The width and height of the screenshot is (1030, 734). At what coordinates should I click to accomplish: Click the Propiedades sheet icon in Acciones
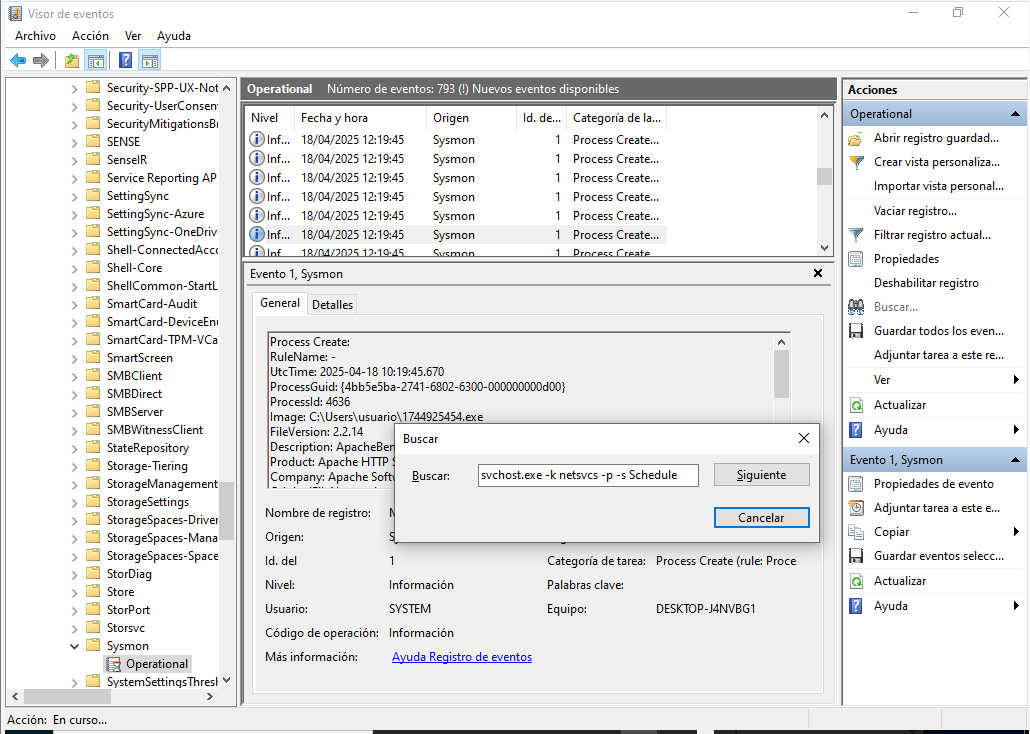tap(855, 259)
